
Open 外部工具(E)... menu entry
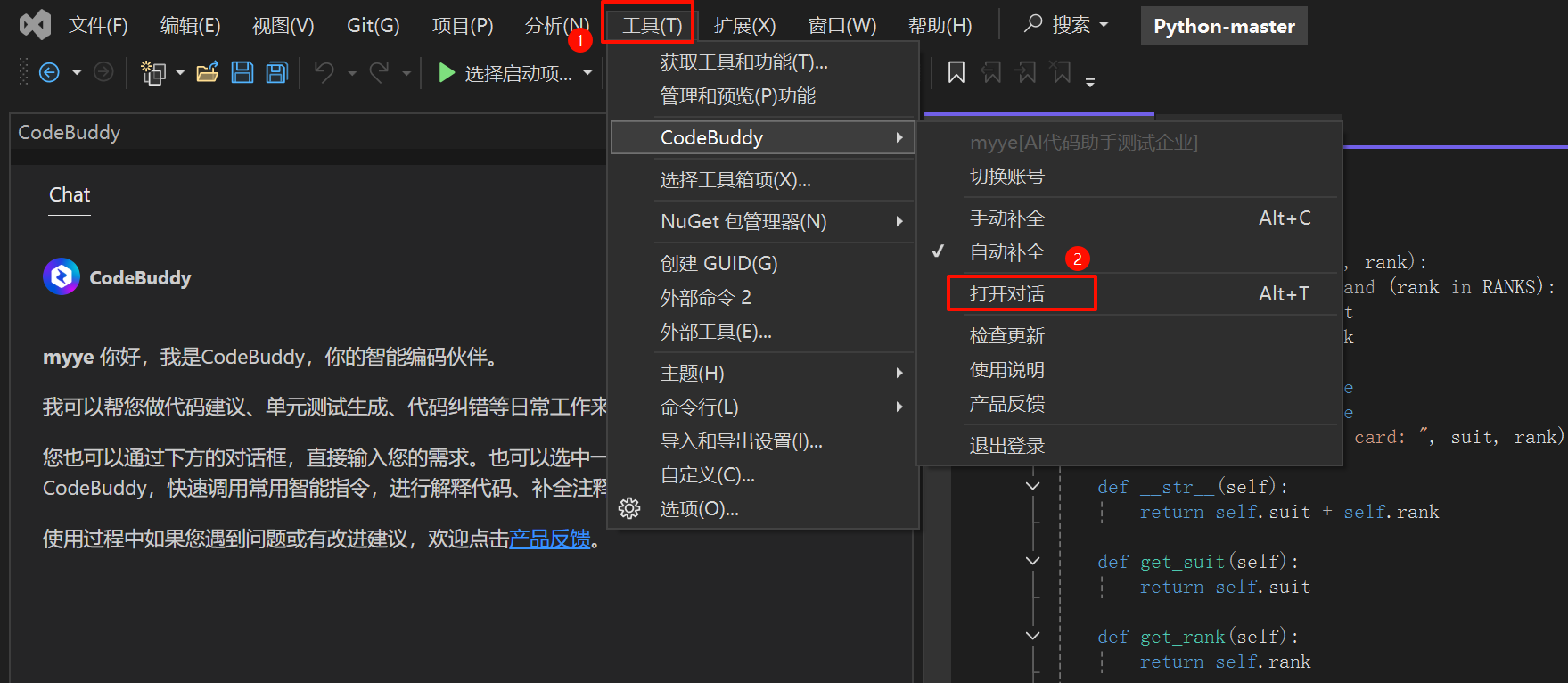click(x=763, y=332)
